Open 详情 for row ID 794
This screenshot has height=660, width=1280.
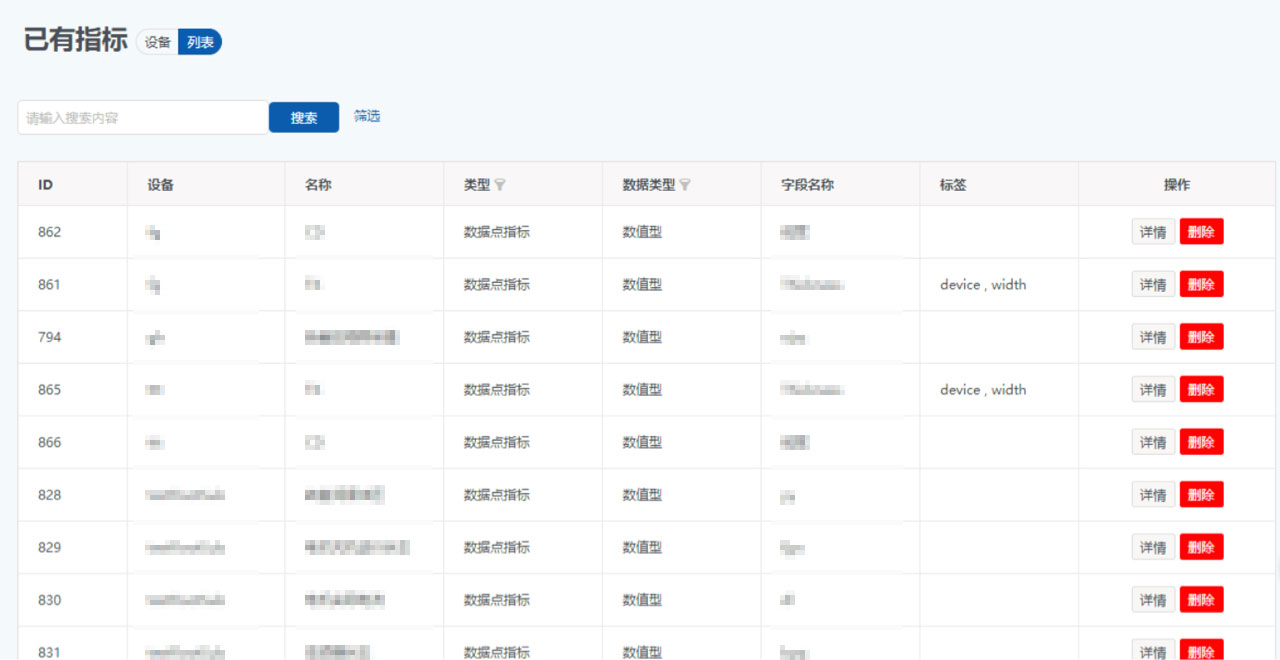(1153, 337)
